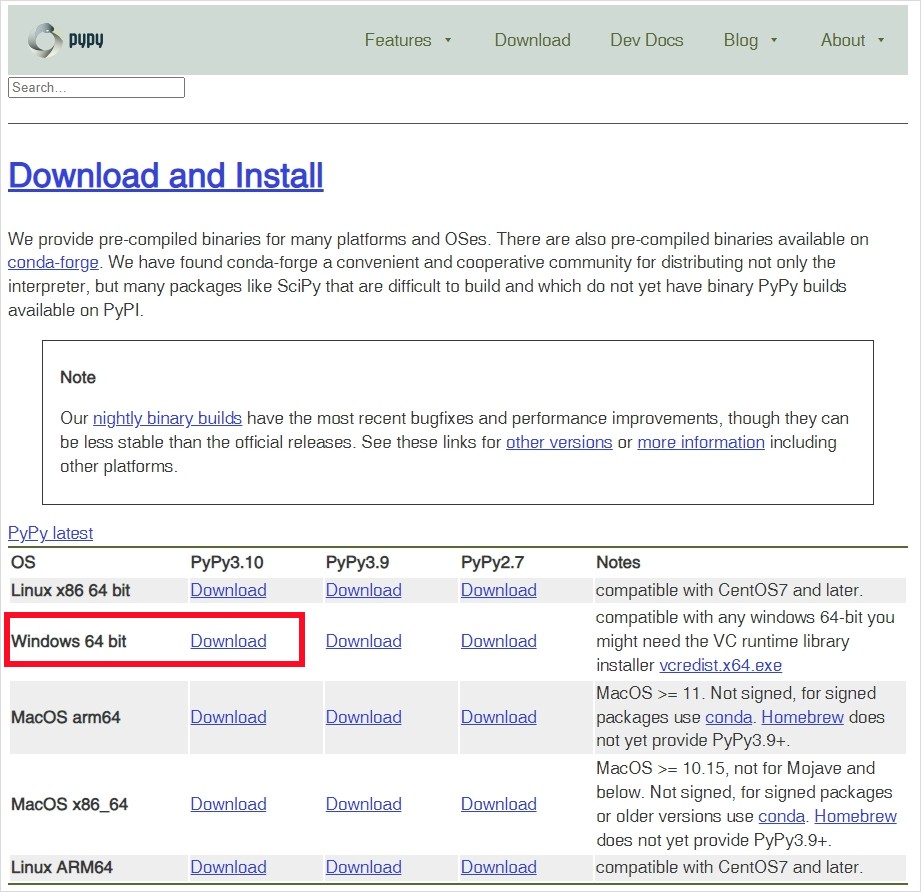
Task: Download PyPy3.10 for Linux ARM64
Action: 228,867
